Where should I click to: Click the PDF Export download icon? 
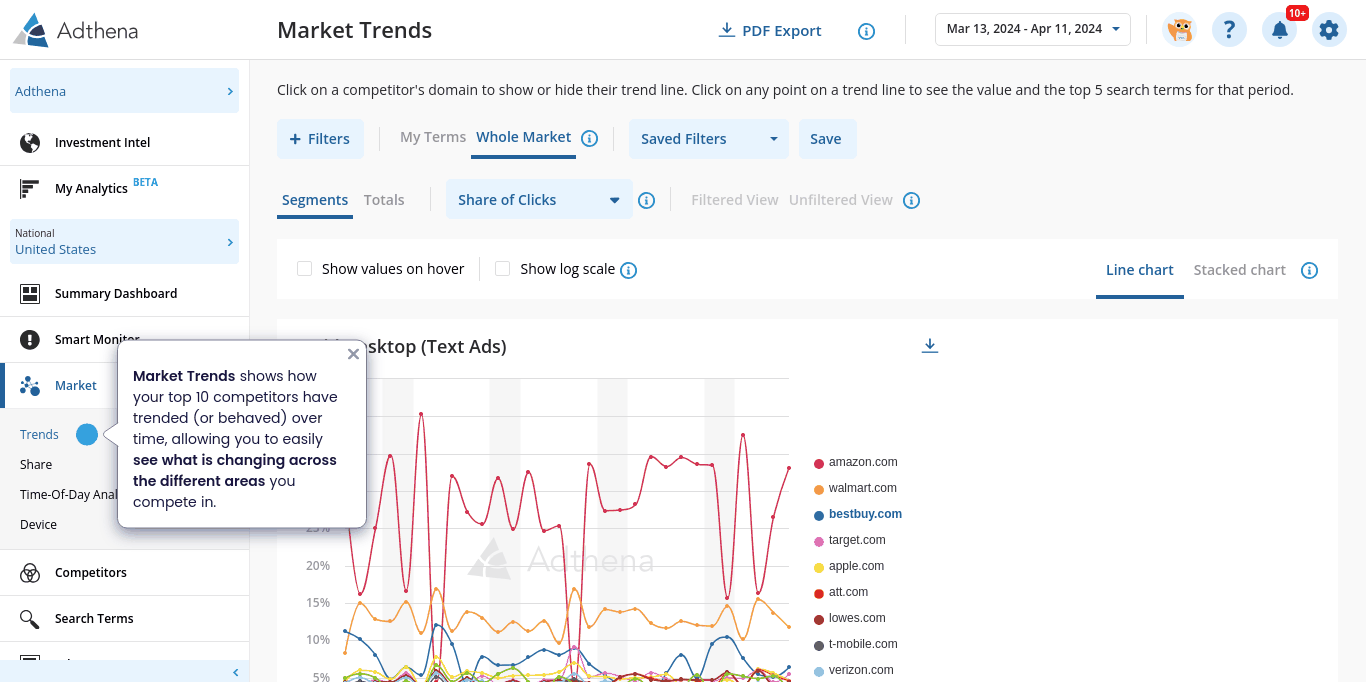[x=727, y=30]
